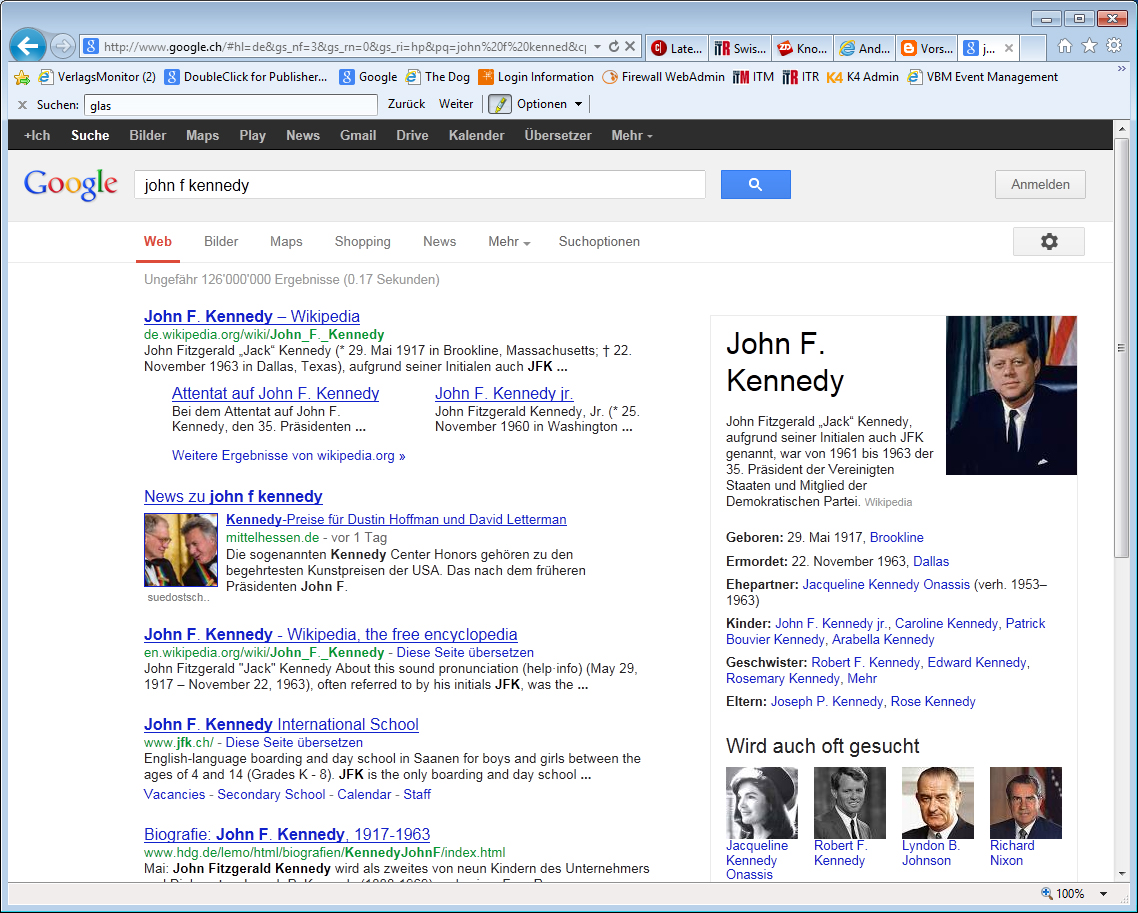Switch to the Swis... browser tab
This screenshot has height=913, width=1138.
point(741,49)
